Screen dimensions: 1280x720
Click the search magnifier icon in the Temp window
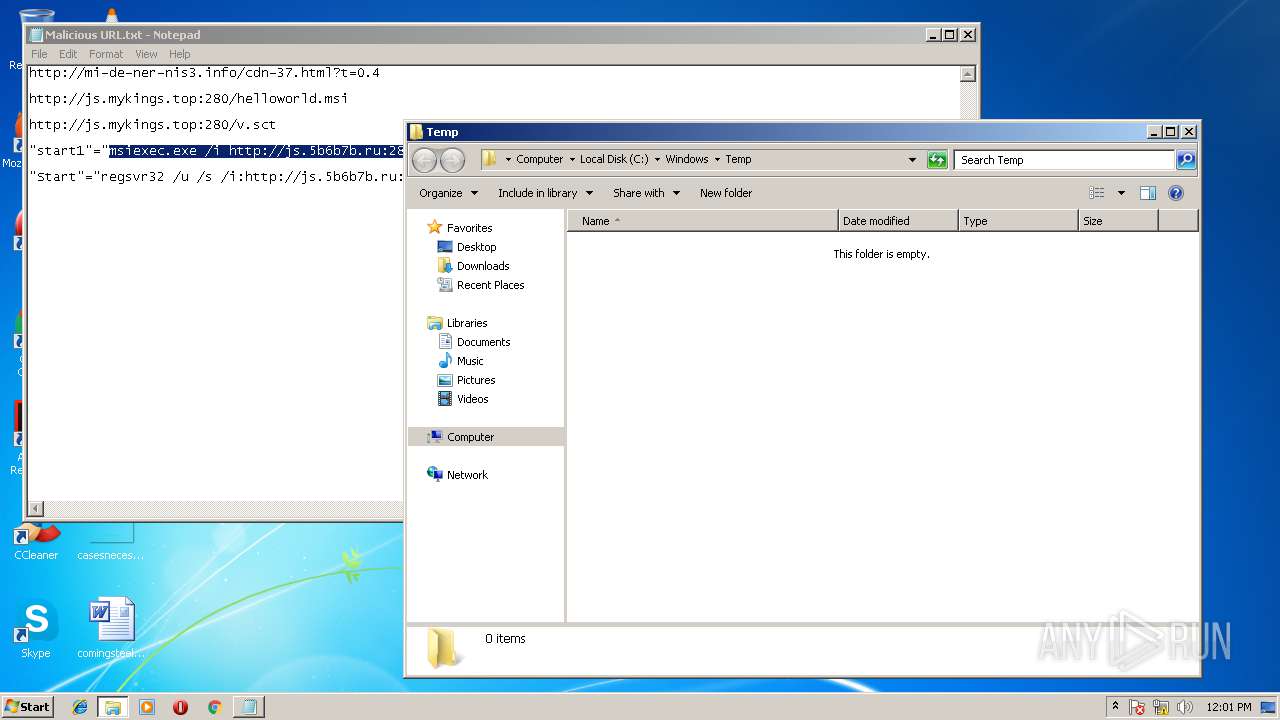click(x=1185, y=160)
